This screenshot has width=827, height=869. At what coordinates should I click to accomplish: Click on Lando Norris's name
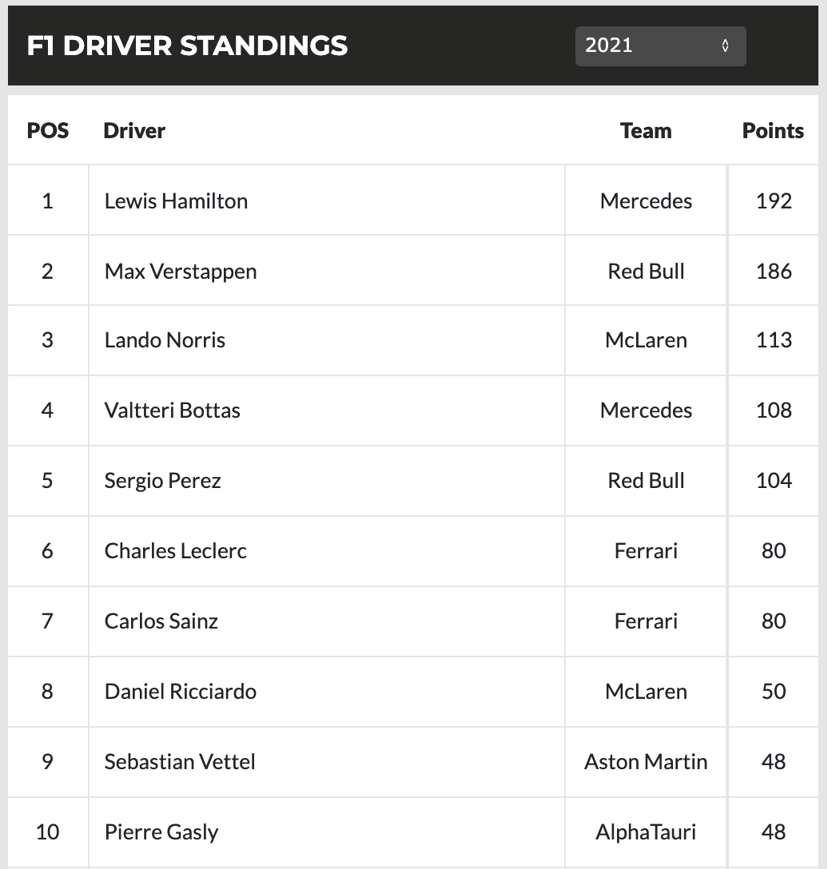[x=165, y=340]
